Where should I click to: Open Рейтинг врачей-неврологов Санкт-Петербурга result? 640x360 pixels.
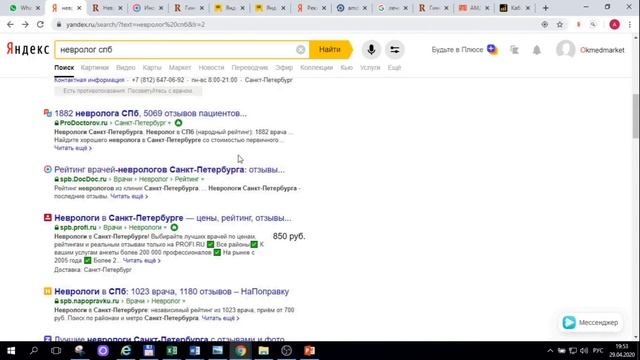click(x=169, y=170)
